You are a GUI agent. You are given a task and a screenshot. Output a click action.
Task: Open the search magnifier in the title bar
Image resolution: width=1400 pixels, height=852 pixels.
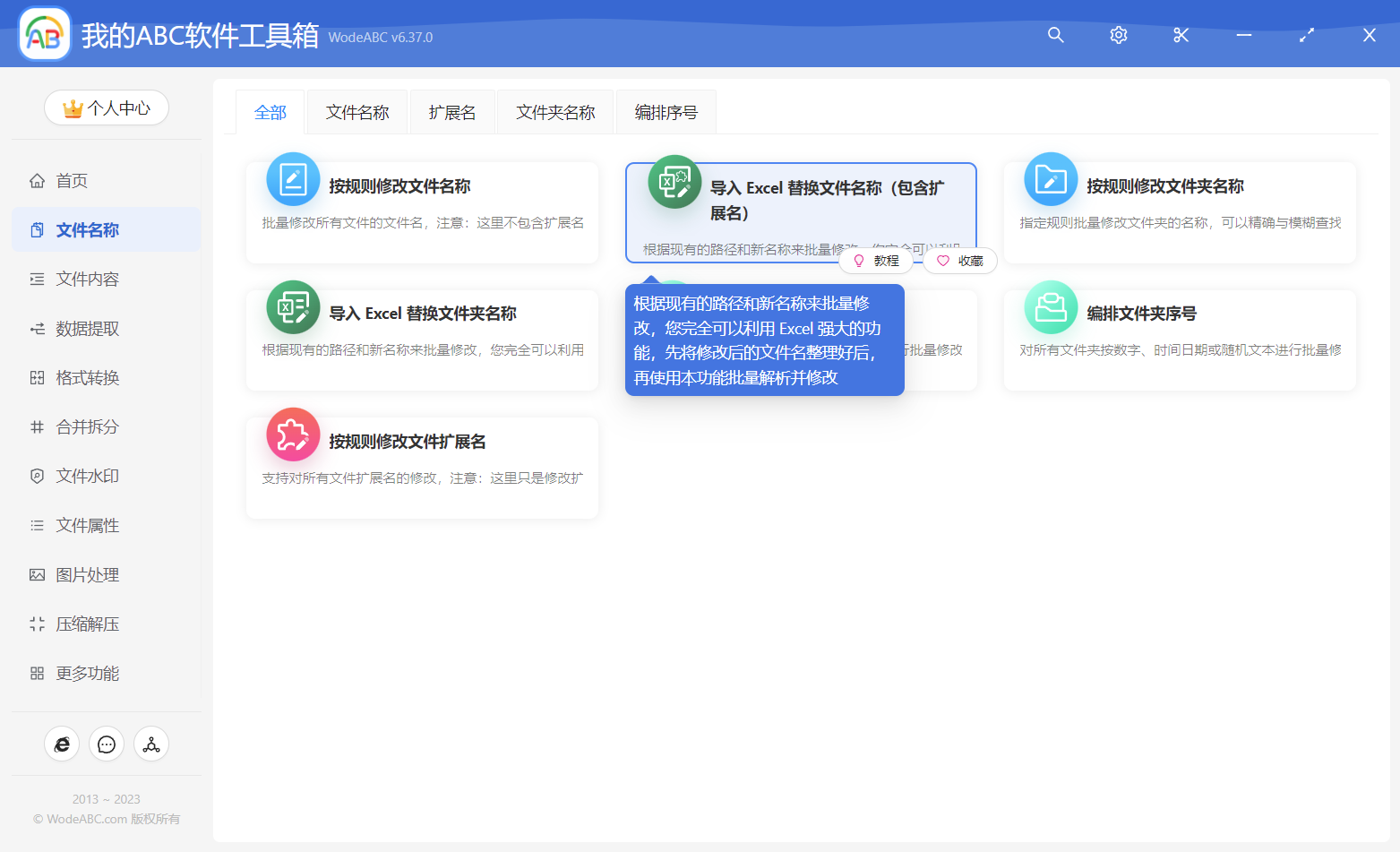click(1055, 35)
